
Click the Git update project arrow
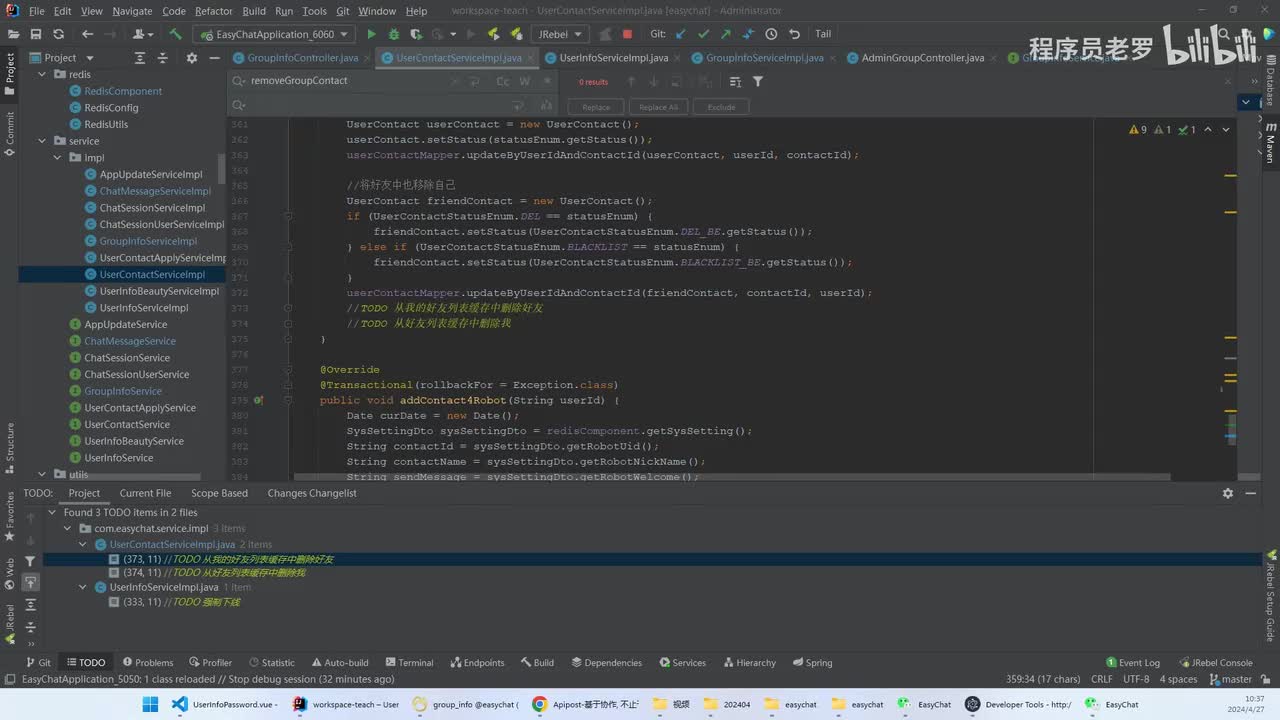click(681, 34)
